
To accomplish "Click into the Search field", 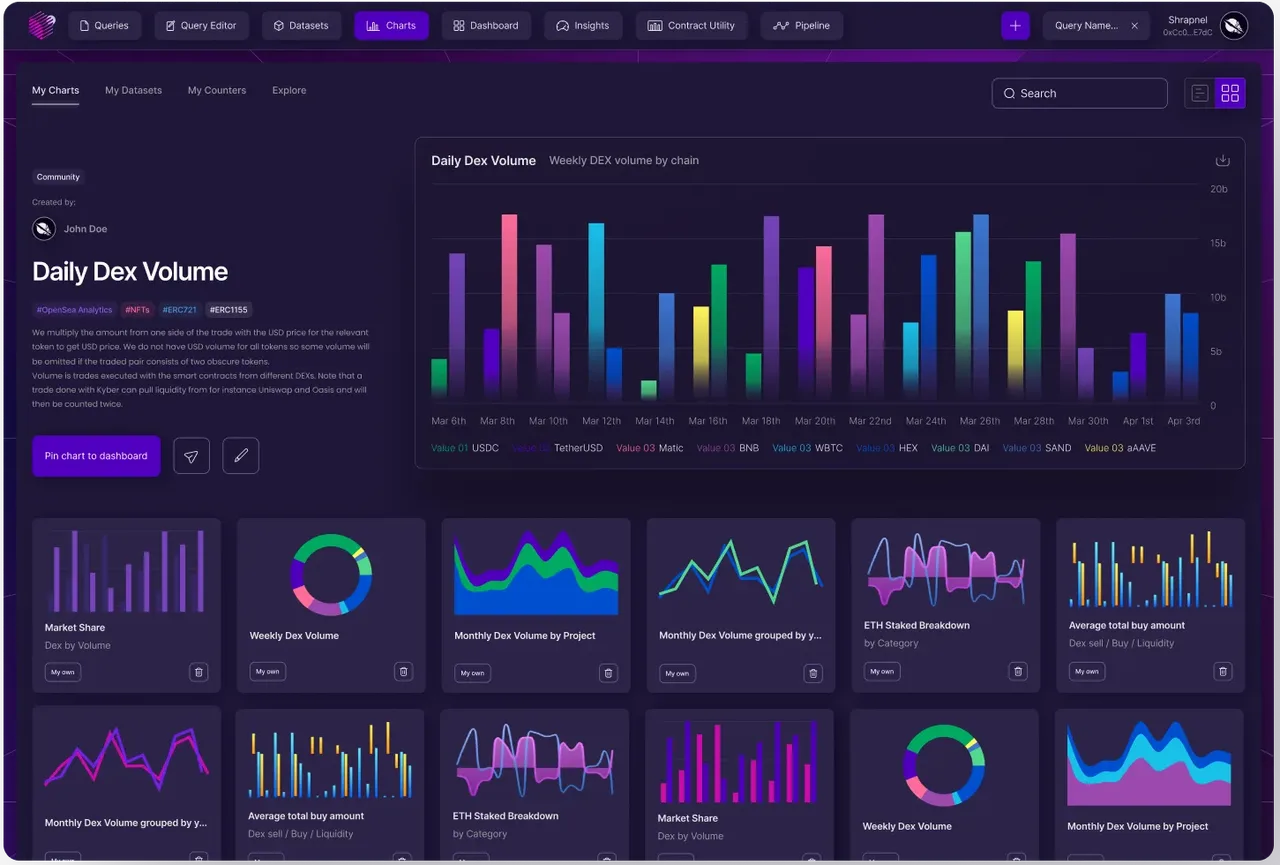I will (1079, 93).
